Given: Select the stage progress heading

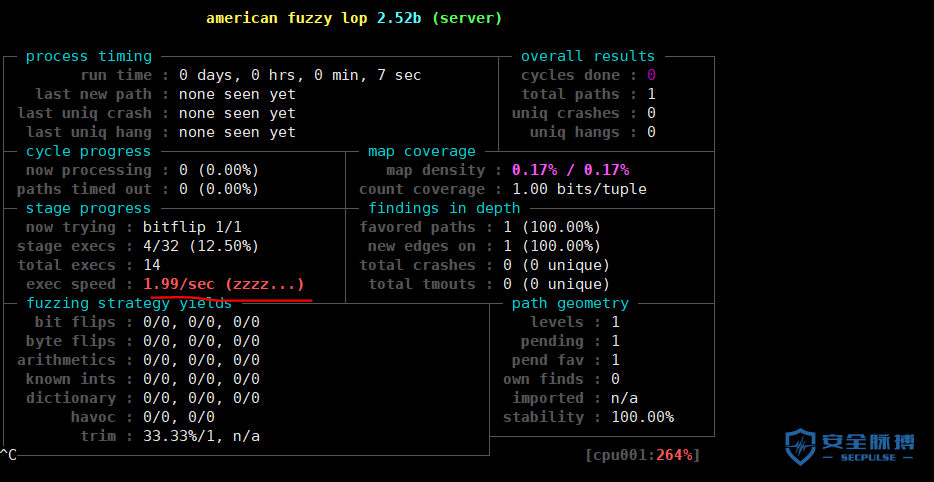Looking at the screenshot, I should 88,208.
